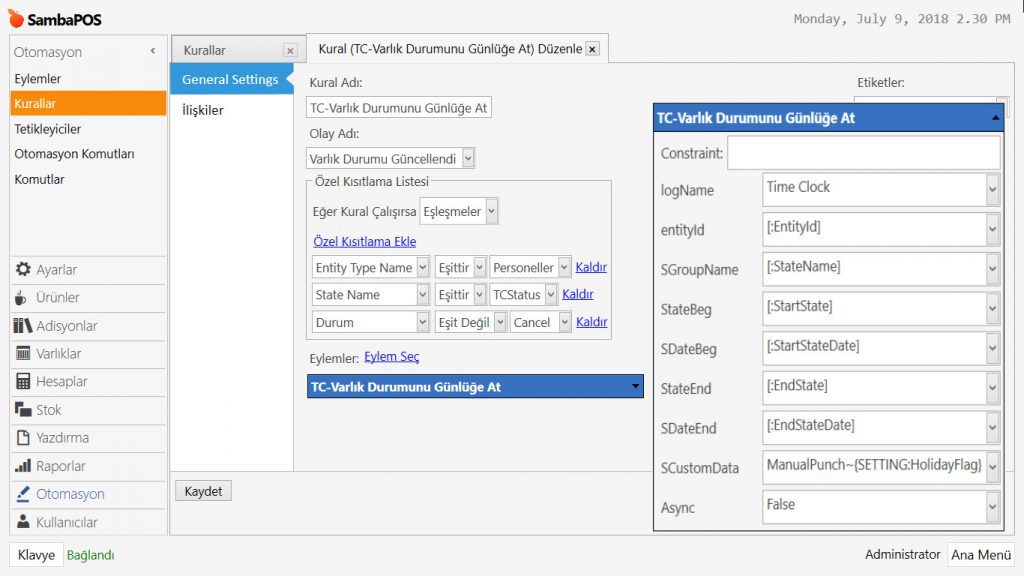Click the Yazdırma document icon
The image size is (1024, 576).
click(23, 438)
